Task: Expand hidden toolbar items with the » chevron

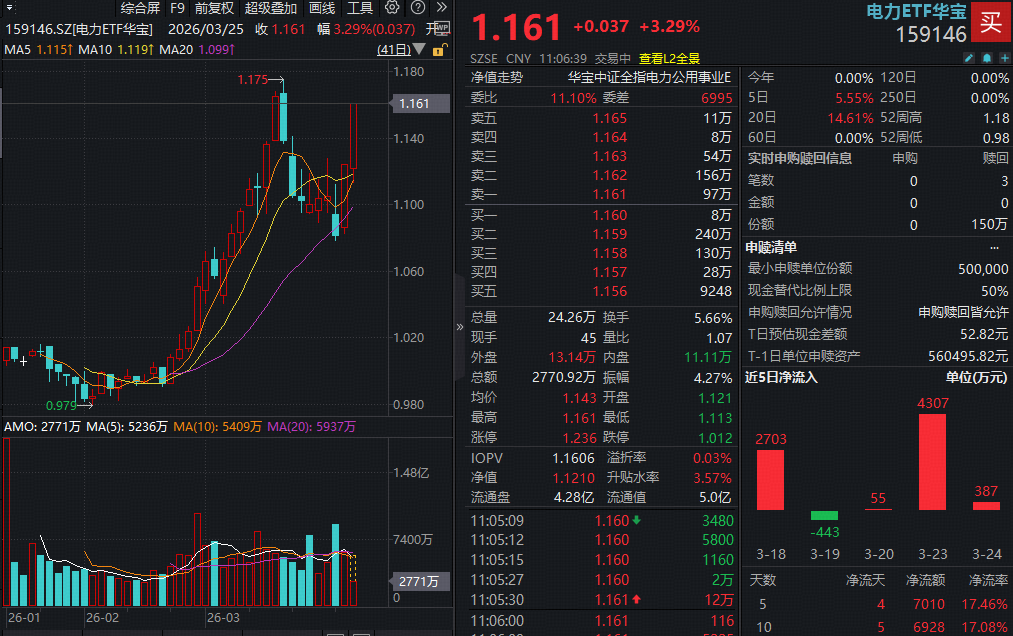Action: pos(441,8)
